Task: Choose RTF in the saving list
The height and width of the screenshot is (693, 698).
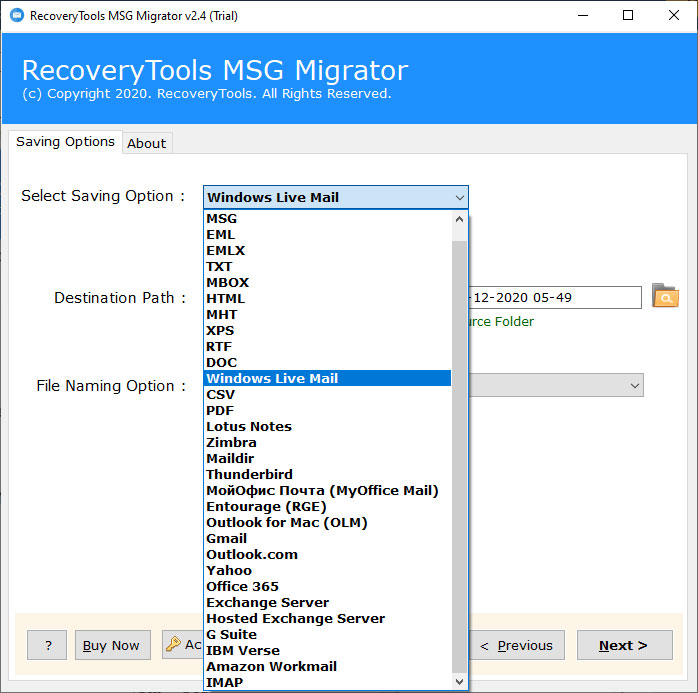Action: [x=327, y=347]
